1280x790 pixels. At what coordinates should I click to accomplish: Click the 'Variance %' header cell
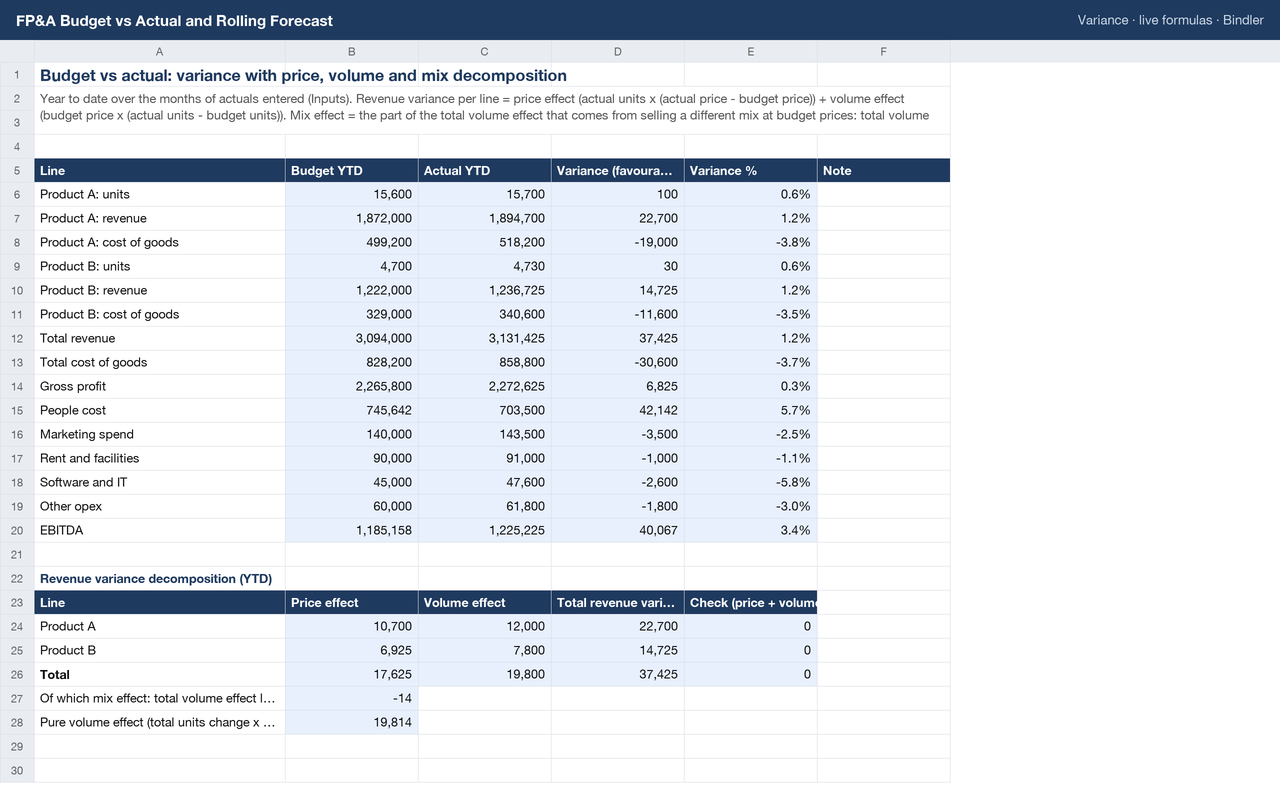point(751,171)
